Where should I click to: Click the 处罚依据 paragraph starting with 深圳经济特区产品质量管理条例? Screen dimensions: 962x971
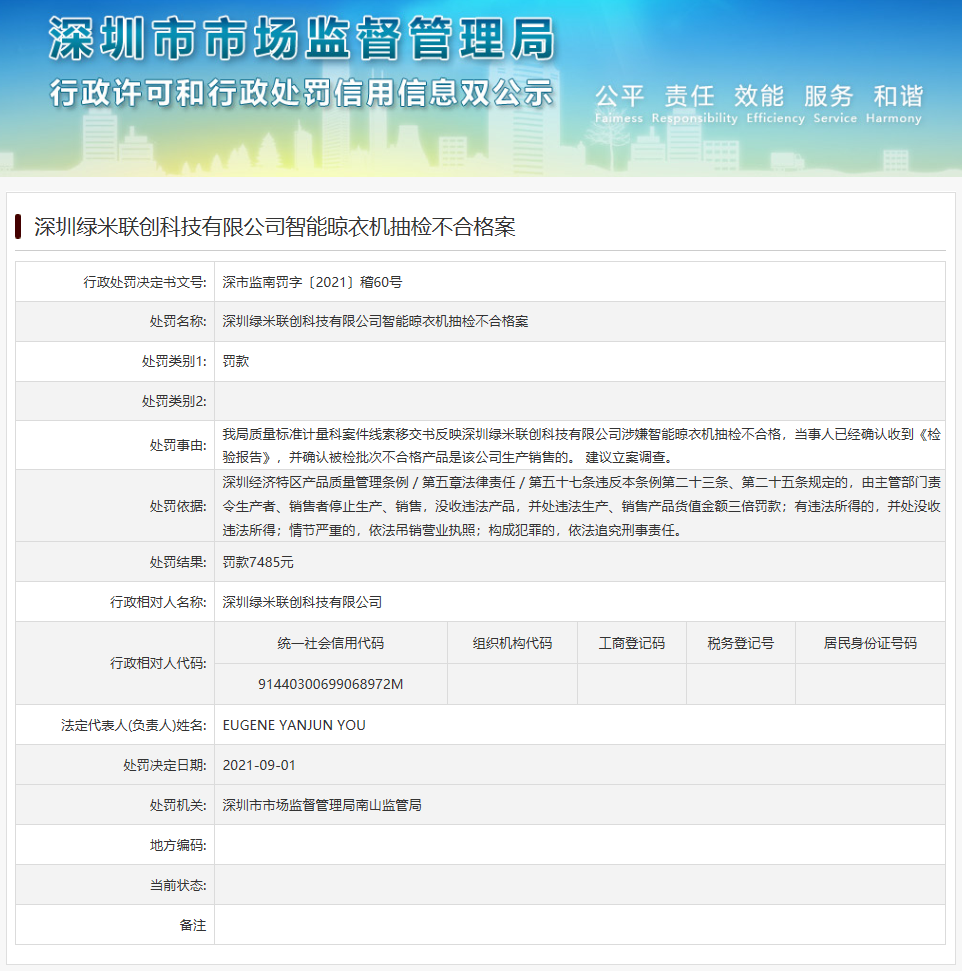tap(582, 506)
